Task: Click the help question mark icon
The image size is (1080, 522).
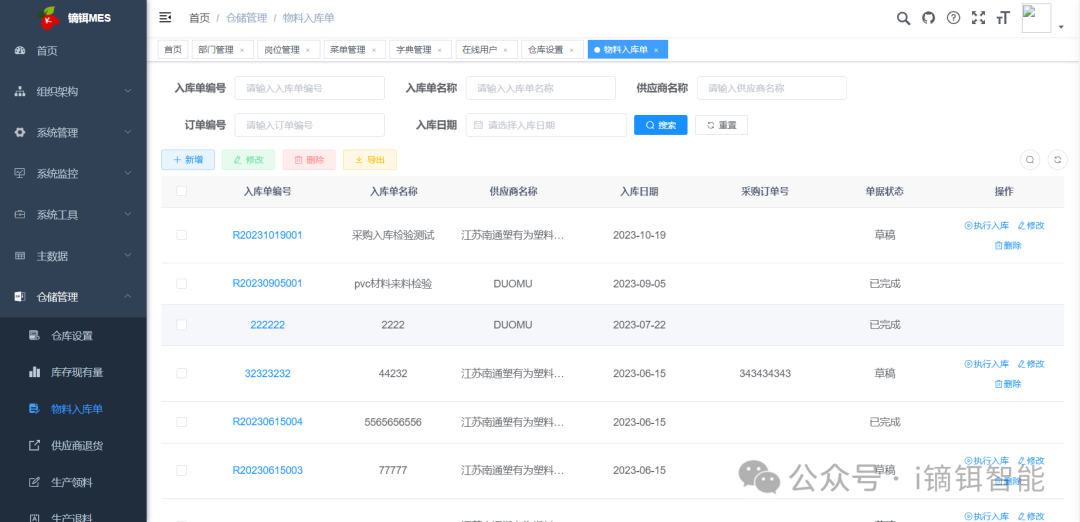Action: [953, 18]
